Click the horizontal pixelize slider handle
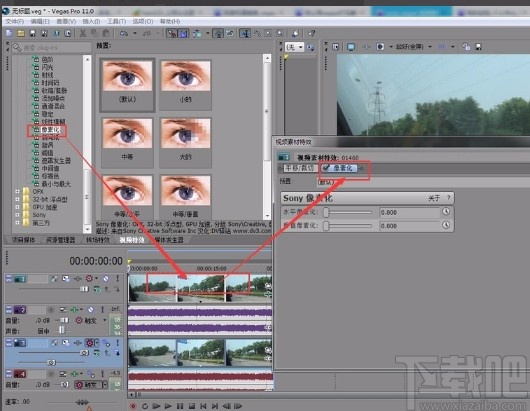This screenshot has height=411, width=530. pyautogui.click(x=326, y=213)
